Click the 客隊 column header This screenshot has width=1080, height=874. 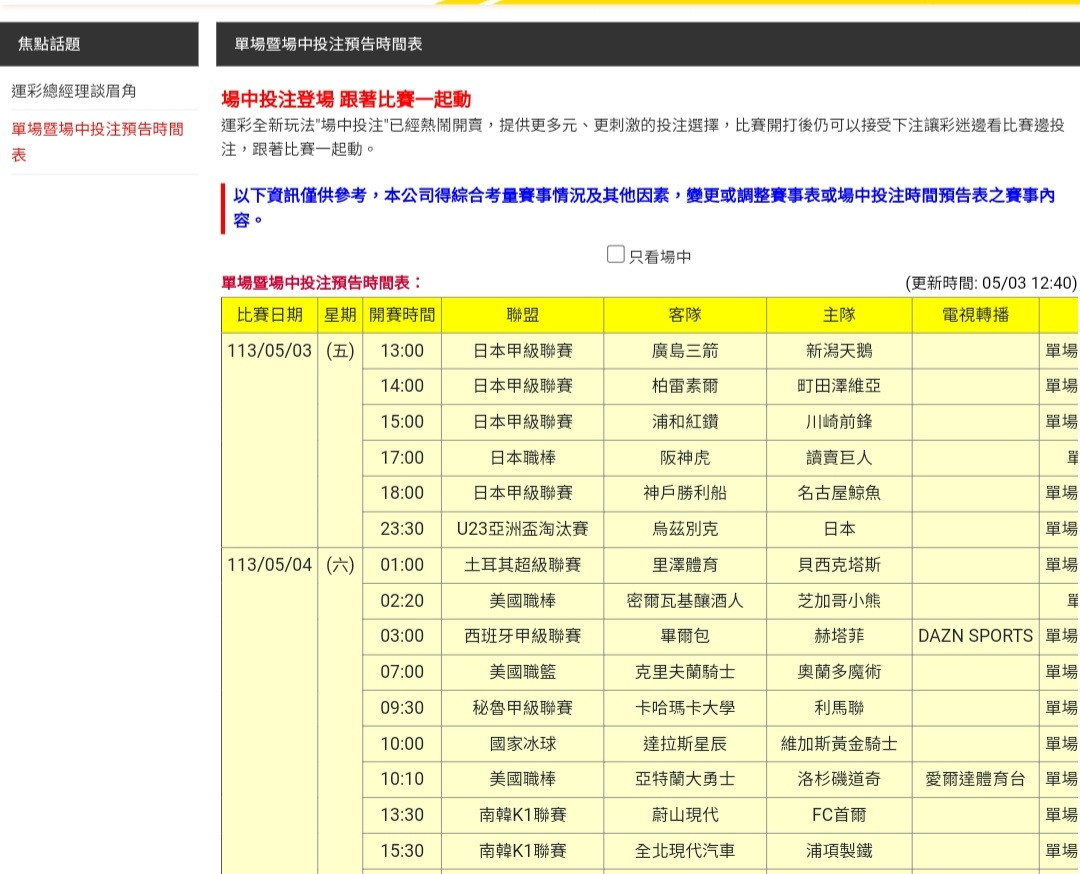pyautogui.click(x=685, y=315)
